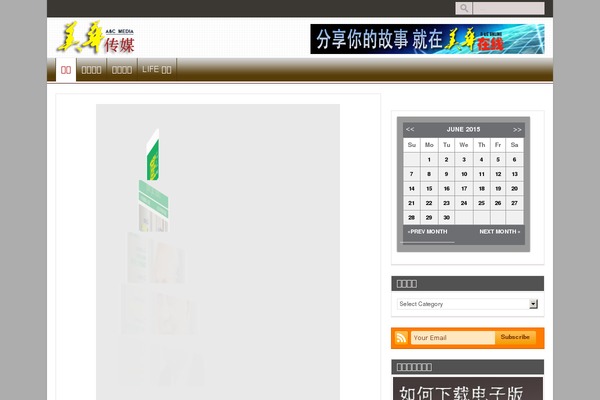Select June 8 in the calendar
Image resolution: width=600 pixels, height=400 pixels.
pos(429,174)
